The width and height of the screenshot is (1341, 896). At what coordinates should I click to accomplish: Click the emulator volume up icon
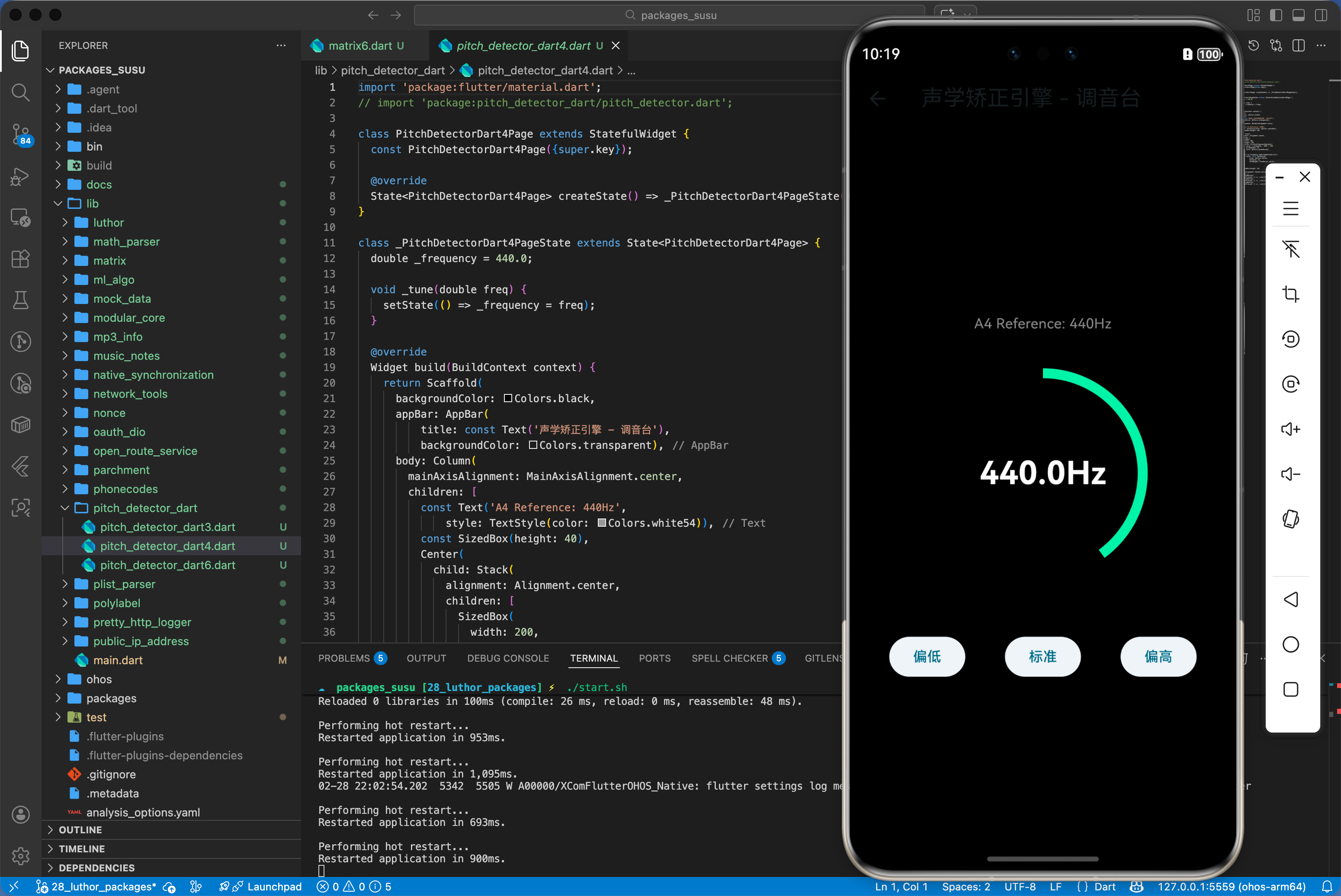[x=1290, y=429]
